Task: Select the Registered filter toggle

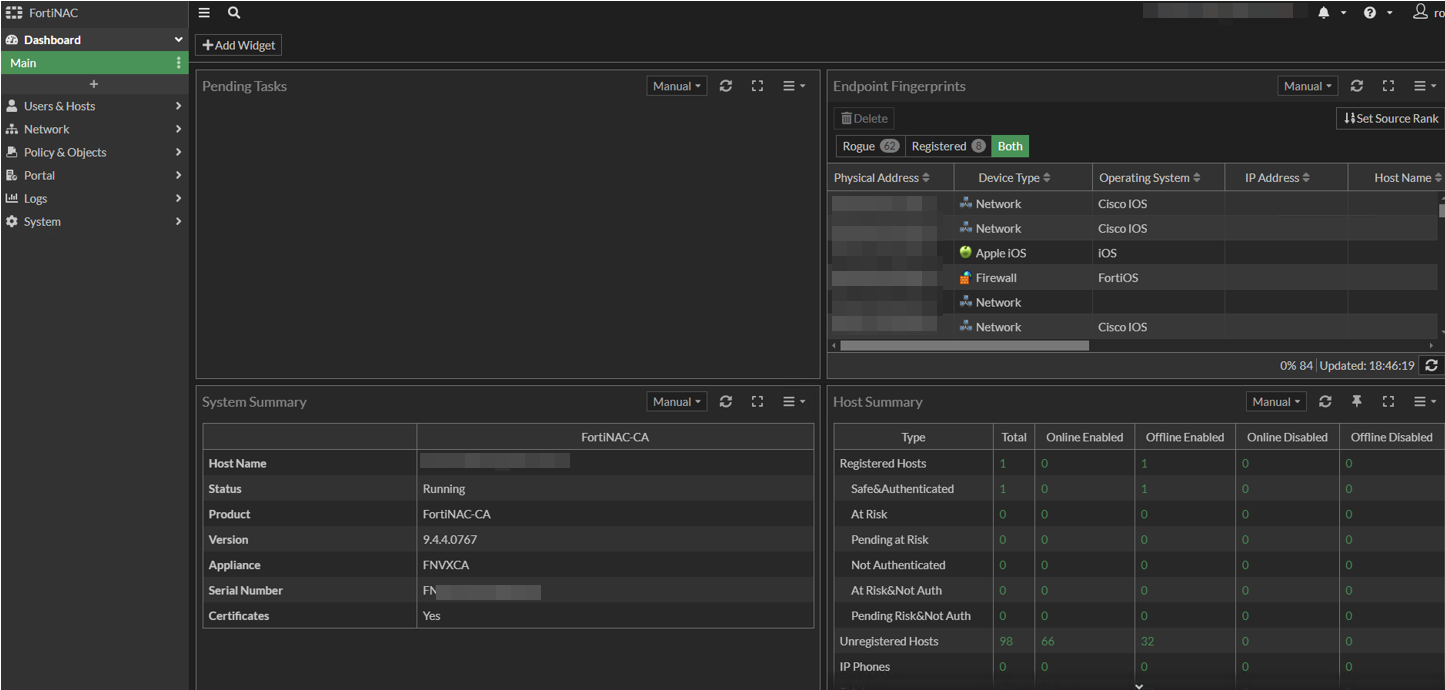Action: pyautogui.click(x=948, y=146)
